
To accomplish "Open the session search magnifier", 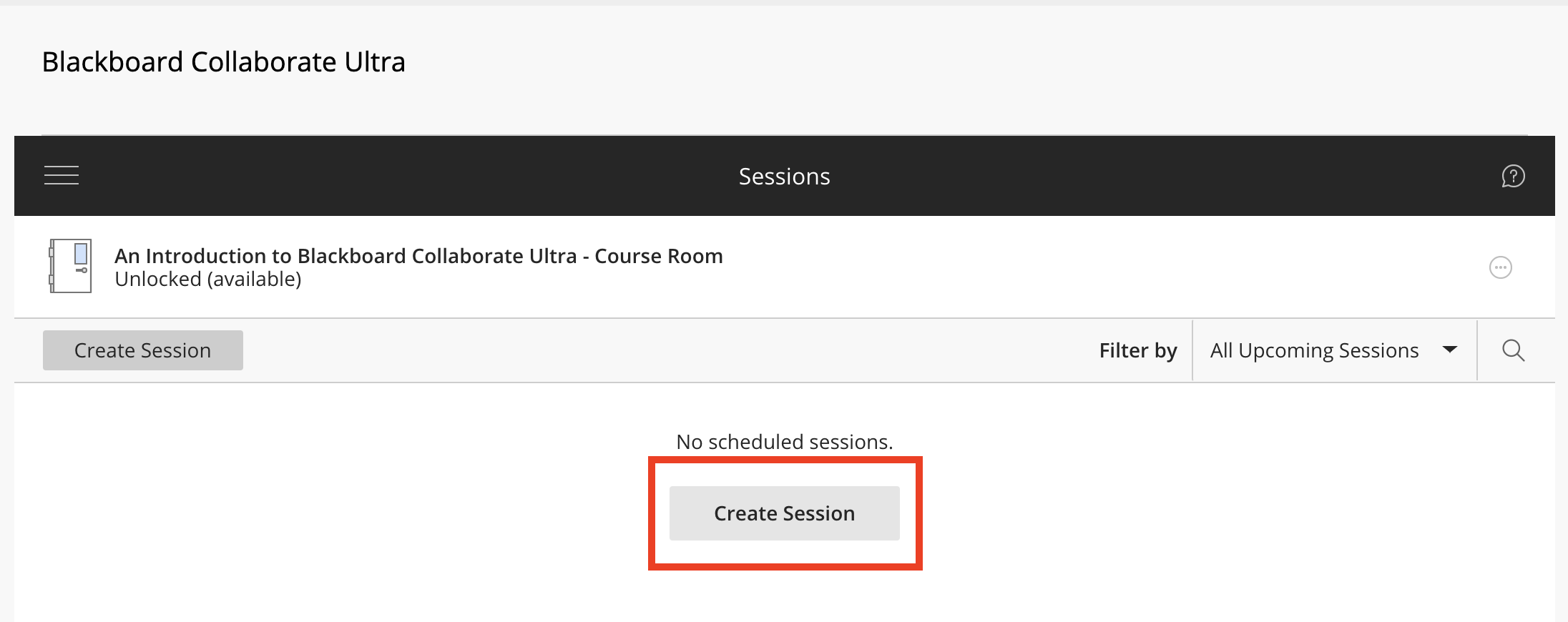I will coord(1513,350).
